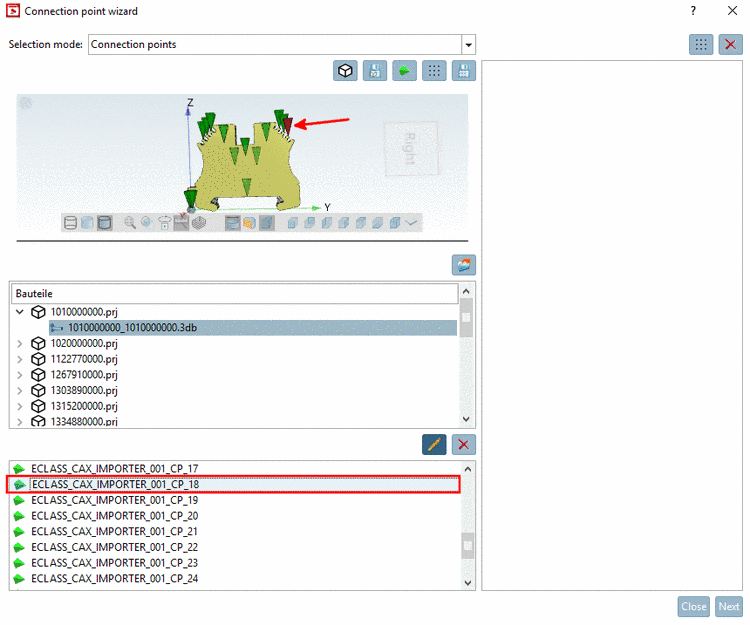
Task: Select ECLASS_CAX_IMPORTER_001_CP_20
Action: [115, 516]
